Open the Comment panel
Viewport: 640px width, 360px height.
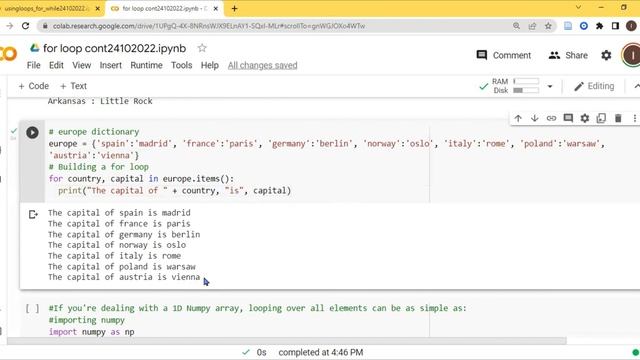[504, 55]
